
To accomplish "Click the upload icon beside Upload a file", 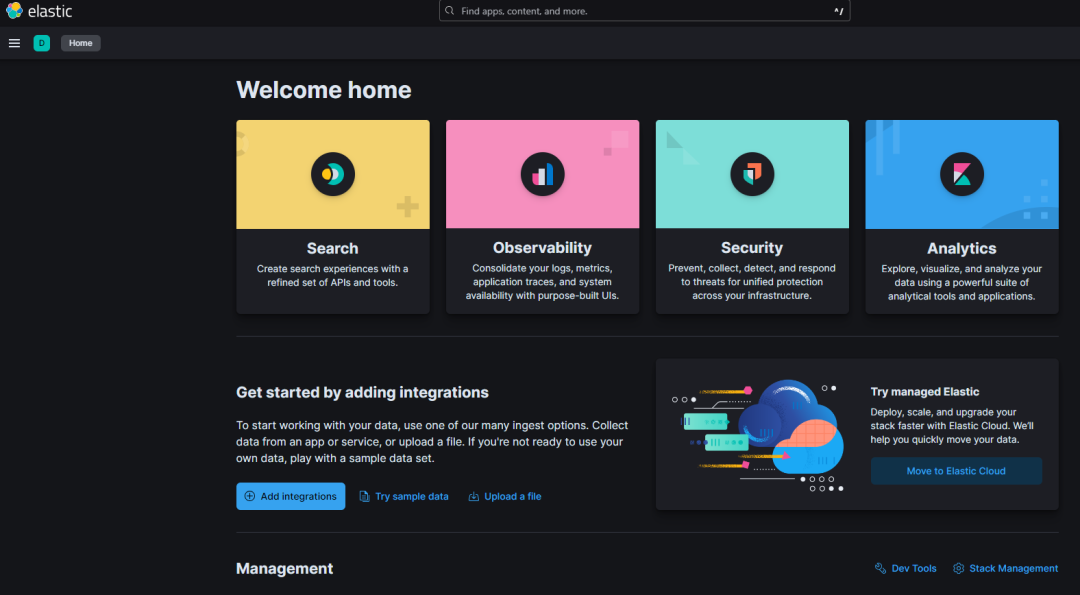I will [x=474, y=496].
